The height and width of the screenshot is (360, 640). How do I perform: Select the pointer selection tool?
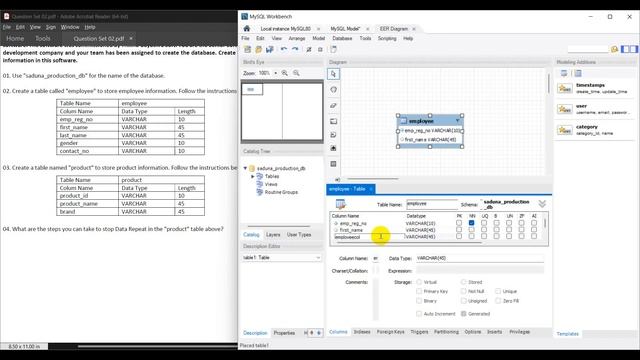pos(333,74)
